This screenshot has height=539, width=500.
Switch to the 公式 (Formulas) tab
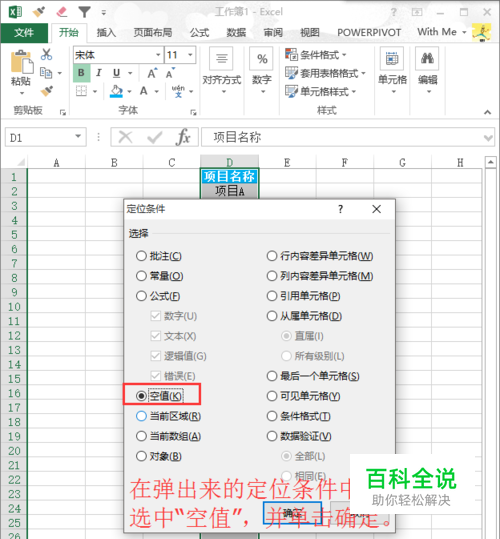click(x=199, y=33)
